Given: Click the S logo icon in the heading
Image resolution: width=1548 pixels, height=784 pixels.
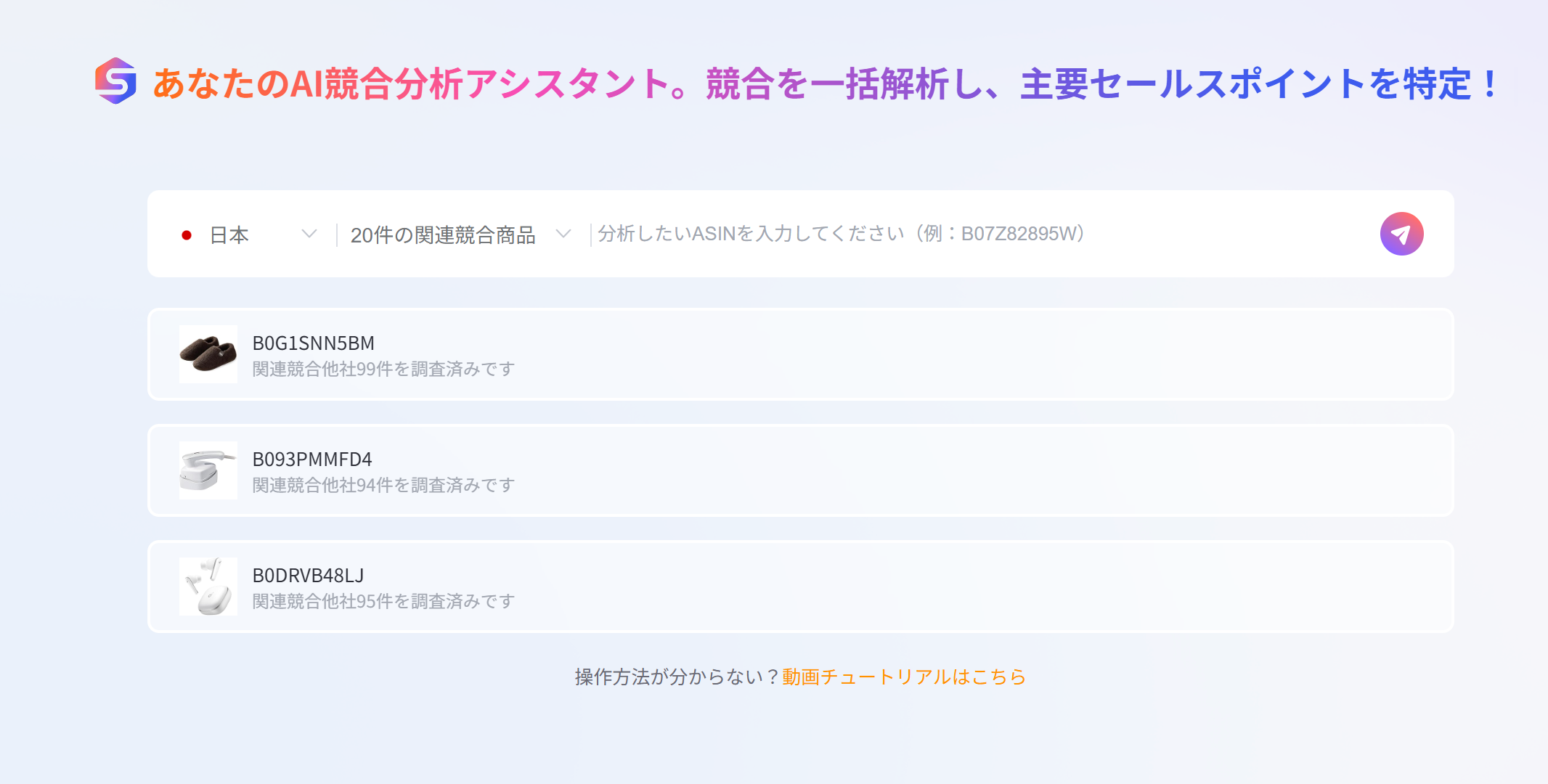Looking at the screenshot, I should [x=115, y=81].
